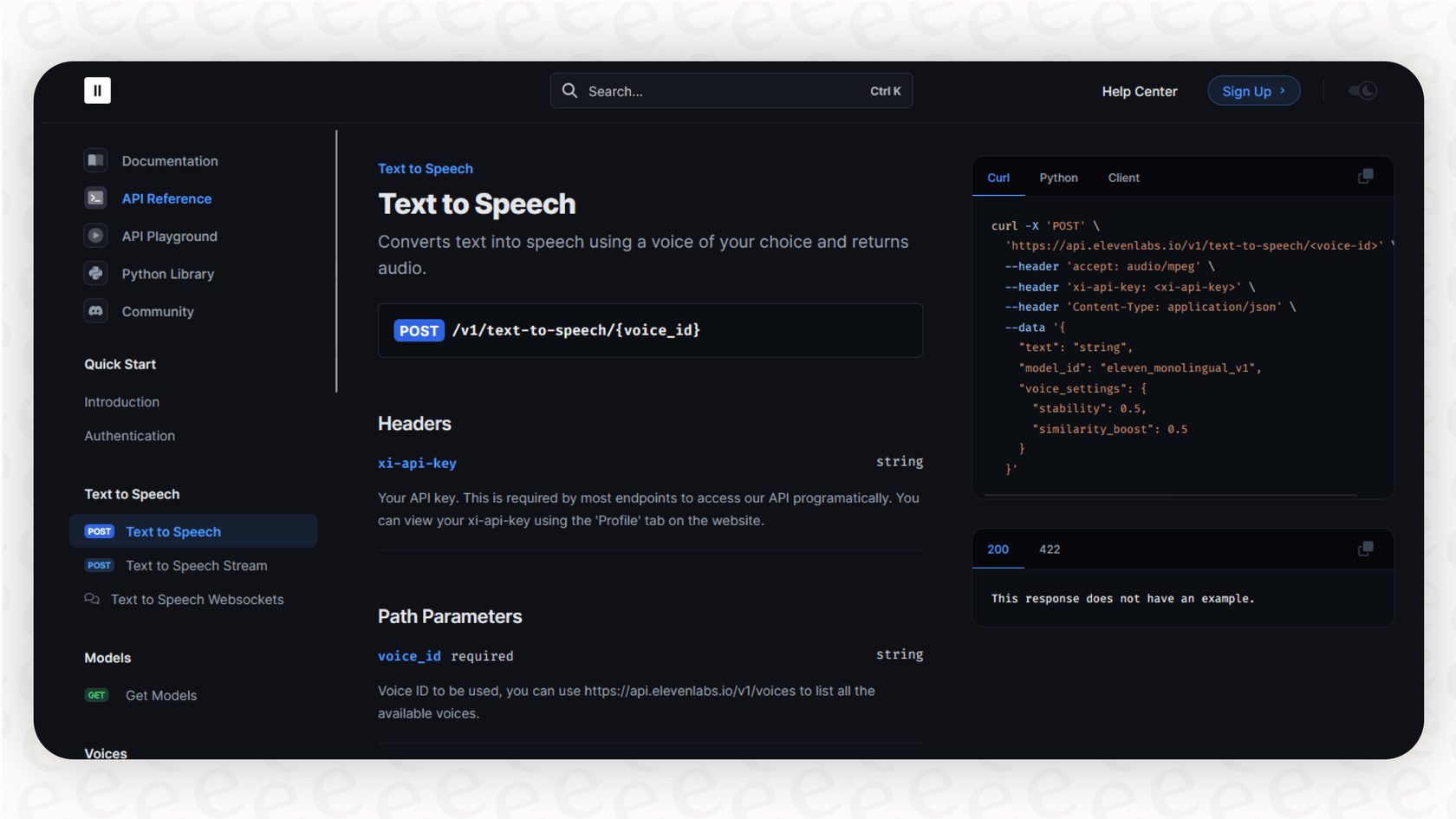The width and height of the screenshot is (1456, 819).
Task: Click the Get Models GET badge
Action: (96, 694)
